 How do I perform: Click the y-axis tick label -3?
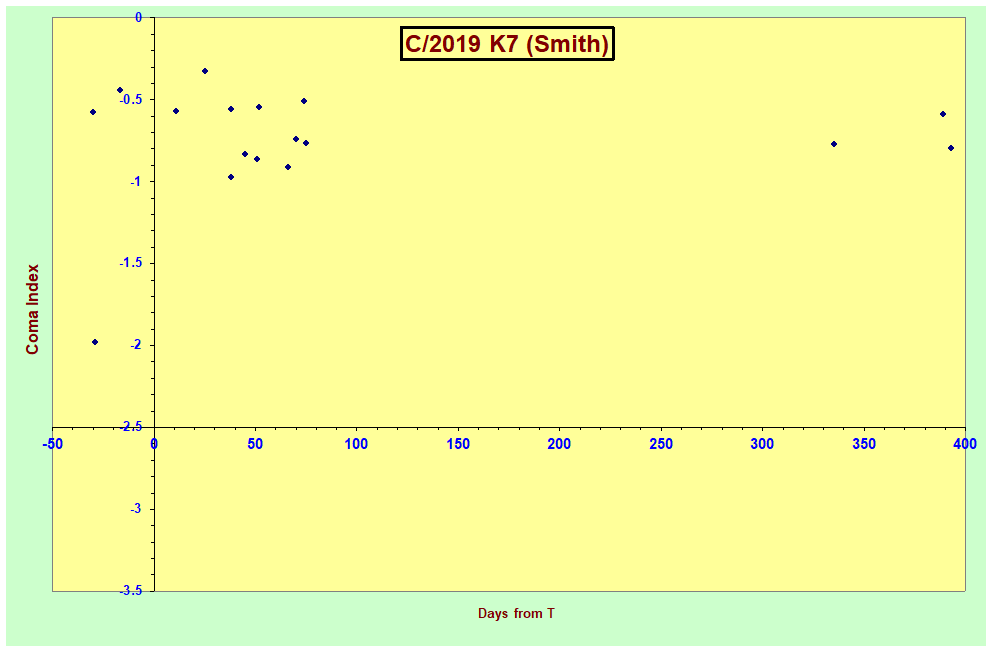pos(136,509)
